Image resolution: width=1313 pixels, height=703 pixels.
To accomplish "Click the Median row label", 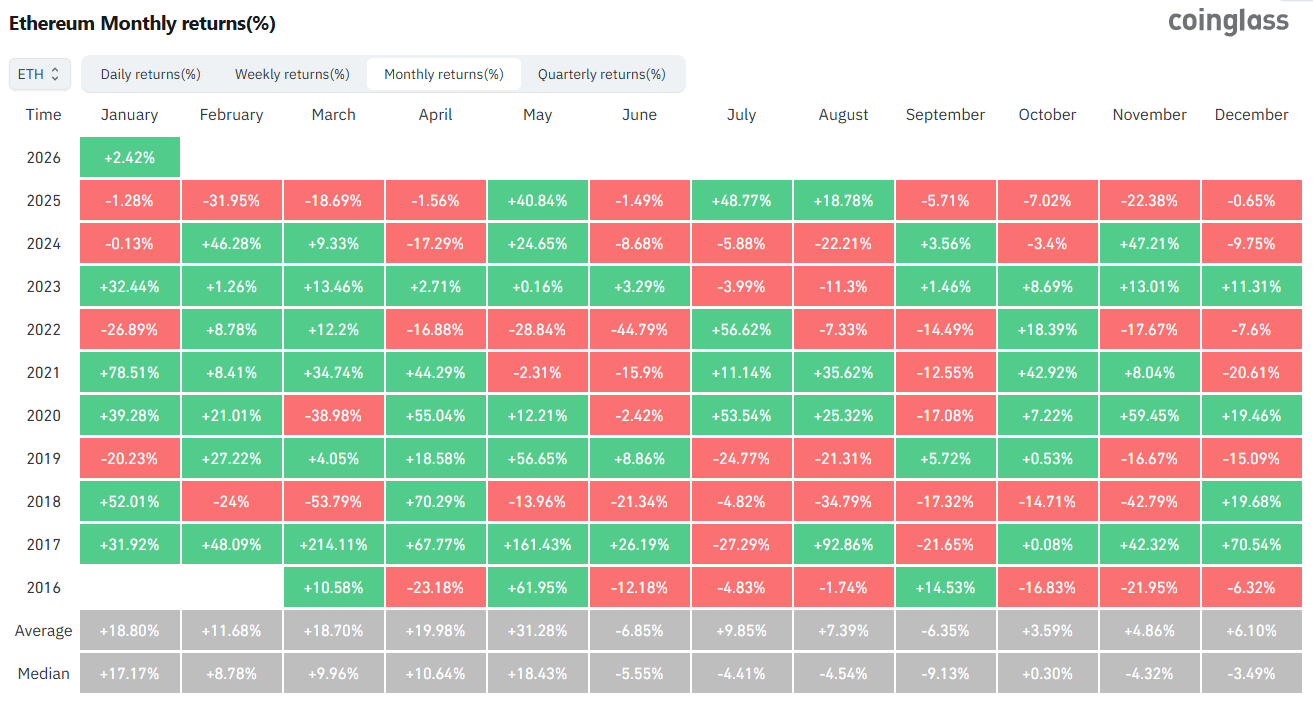I will (43, 674).
